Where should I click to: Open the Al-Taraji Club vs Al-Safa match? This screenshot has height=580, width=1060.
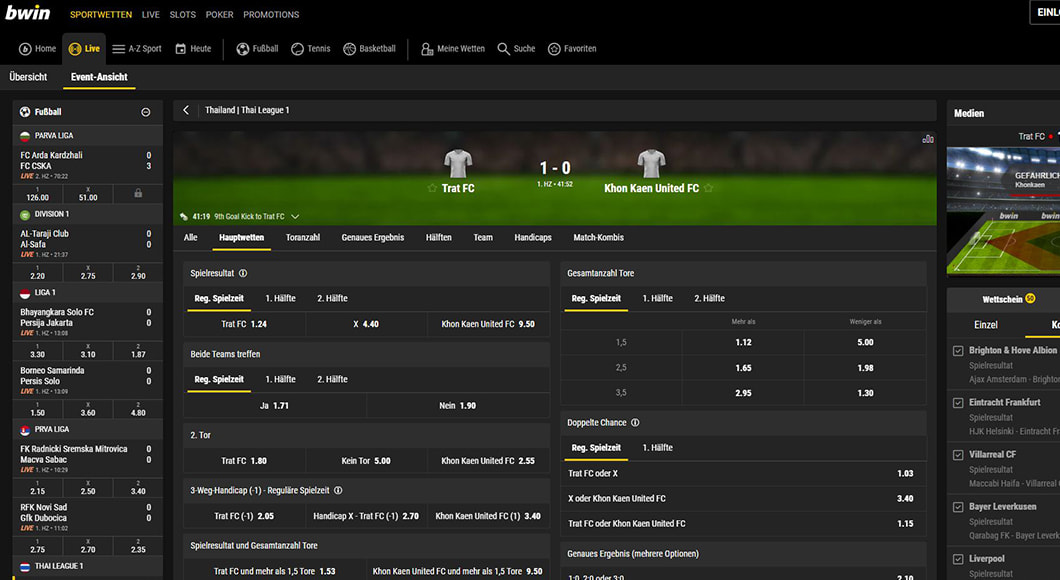click(x=86, y=244)
